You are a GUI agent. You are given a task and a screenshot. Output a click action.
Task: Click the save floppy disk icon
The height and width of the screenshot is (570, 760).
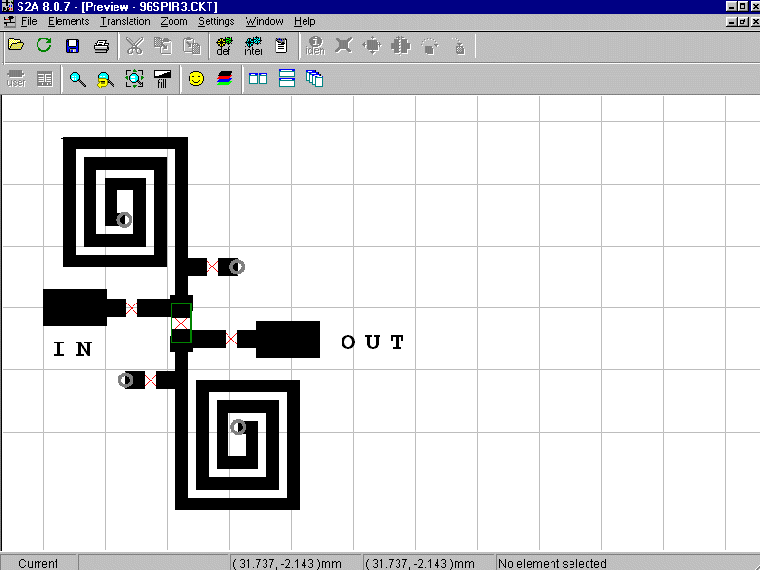click(x=72, y=45)
